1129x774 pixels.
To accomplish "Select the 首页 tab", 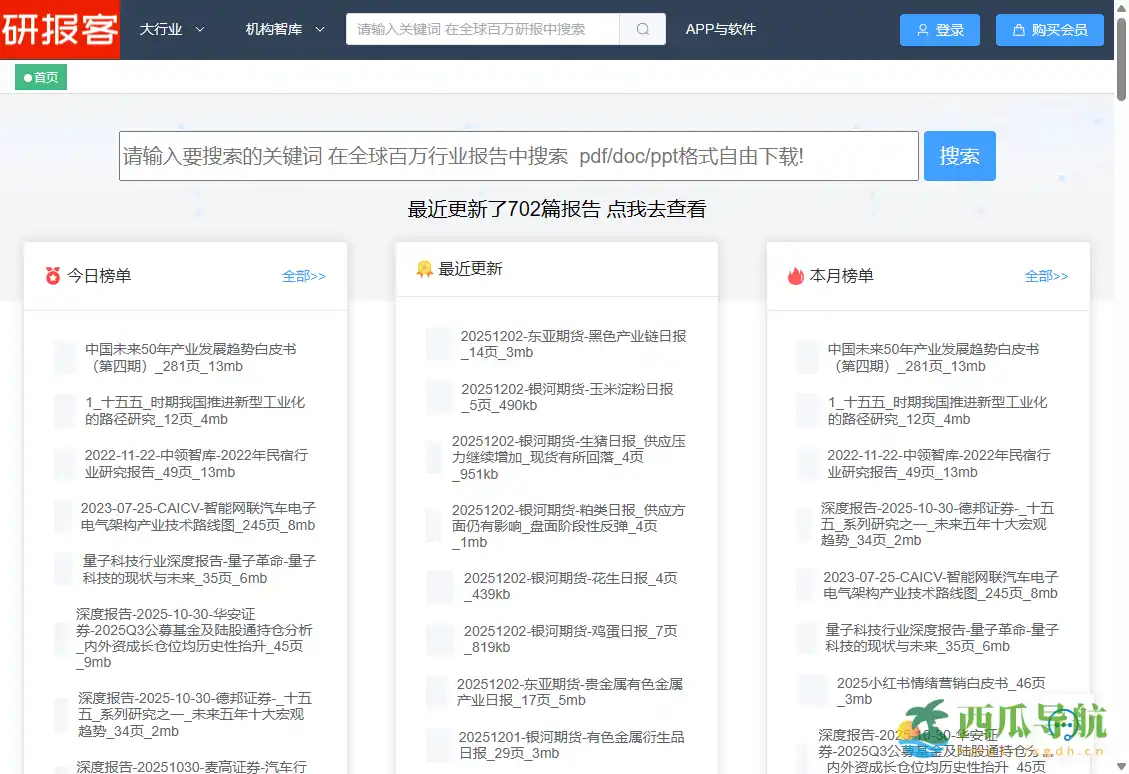I will pos(40,76).
